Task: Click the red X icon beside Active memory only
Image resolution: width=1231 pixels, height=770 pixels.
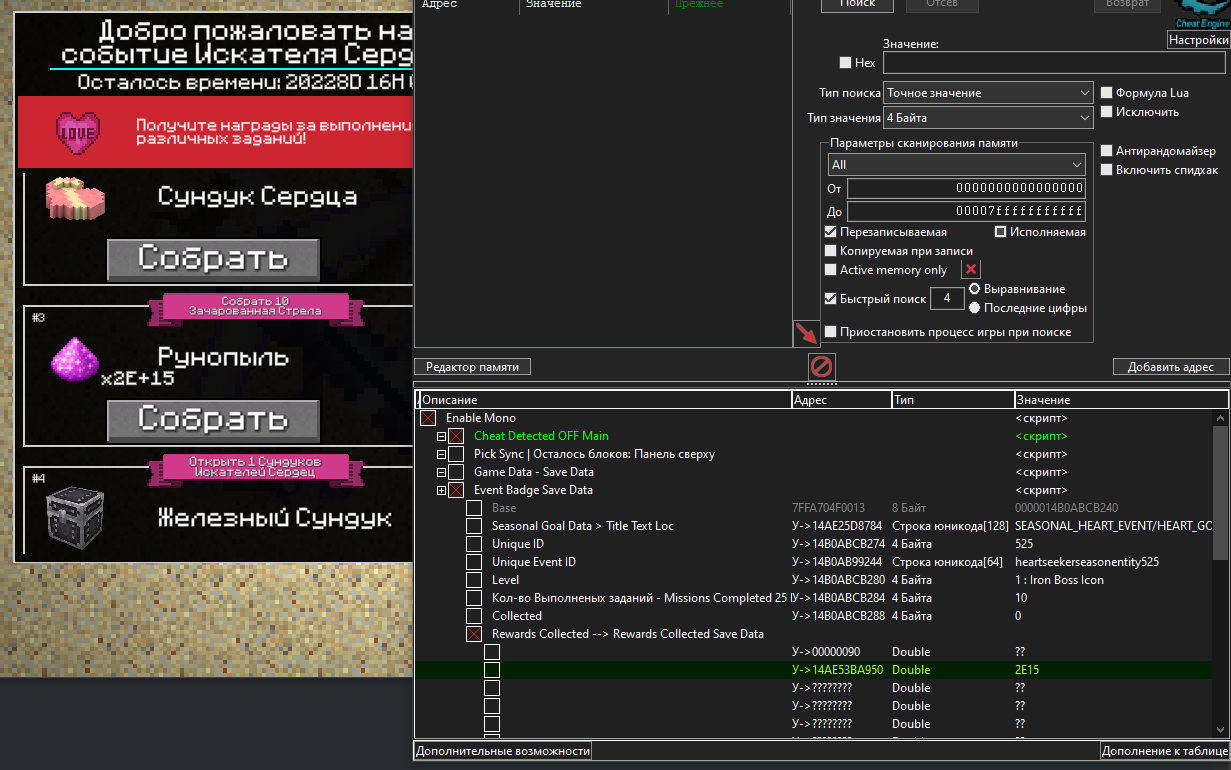Action: 971,270
